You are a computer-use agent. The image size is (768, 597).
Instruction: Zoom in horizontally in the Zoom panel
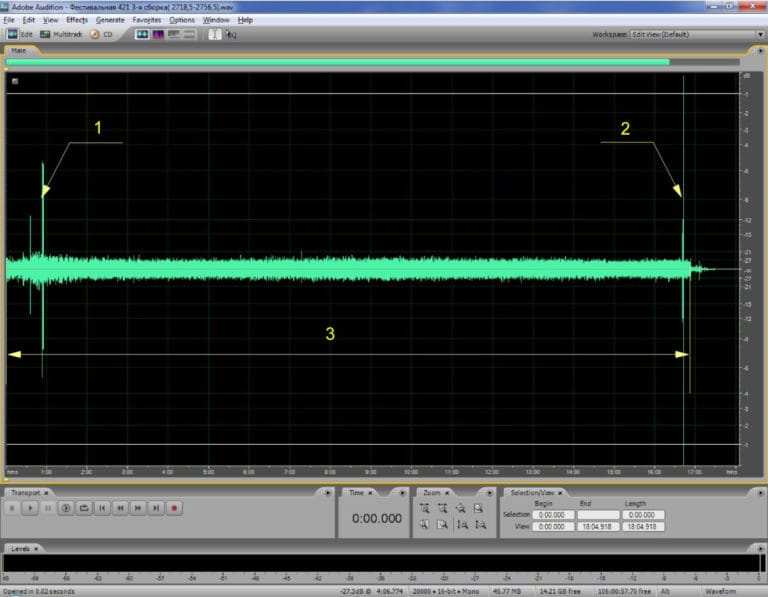(x=425, y=508)
